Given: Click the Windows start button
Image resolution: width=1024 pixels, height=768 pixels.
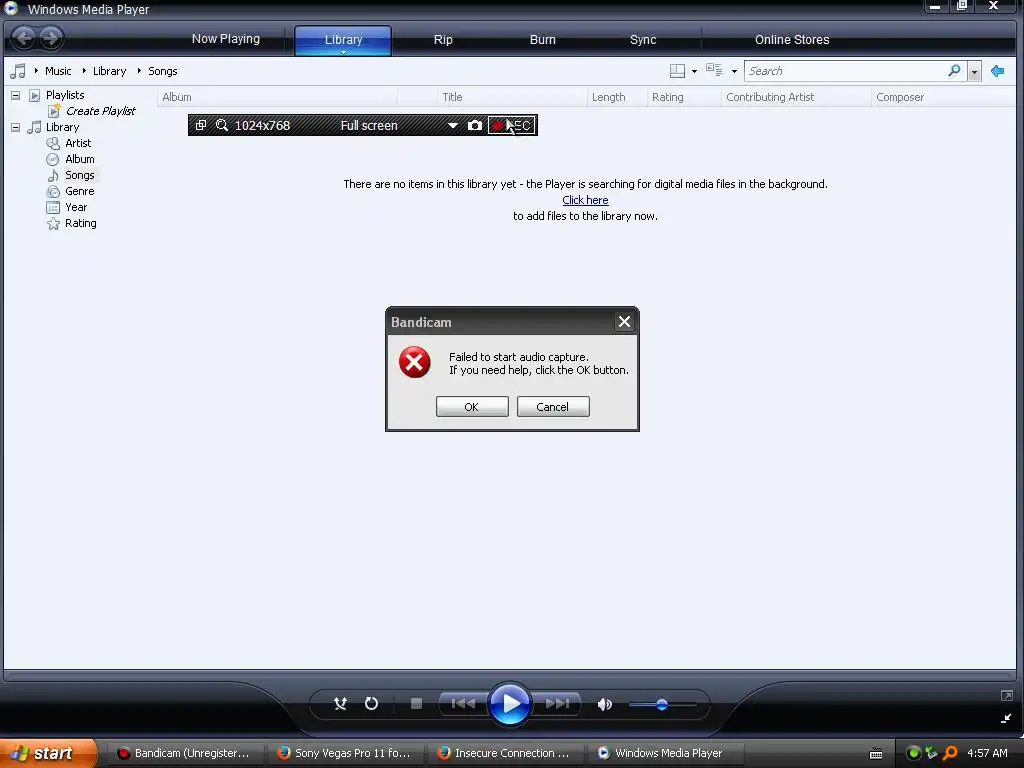Looking at the screenshot, I should coord(47,753).
